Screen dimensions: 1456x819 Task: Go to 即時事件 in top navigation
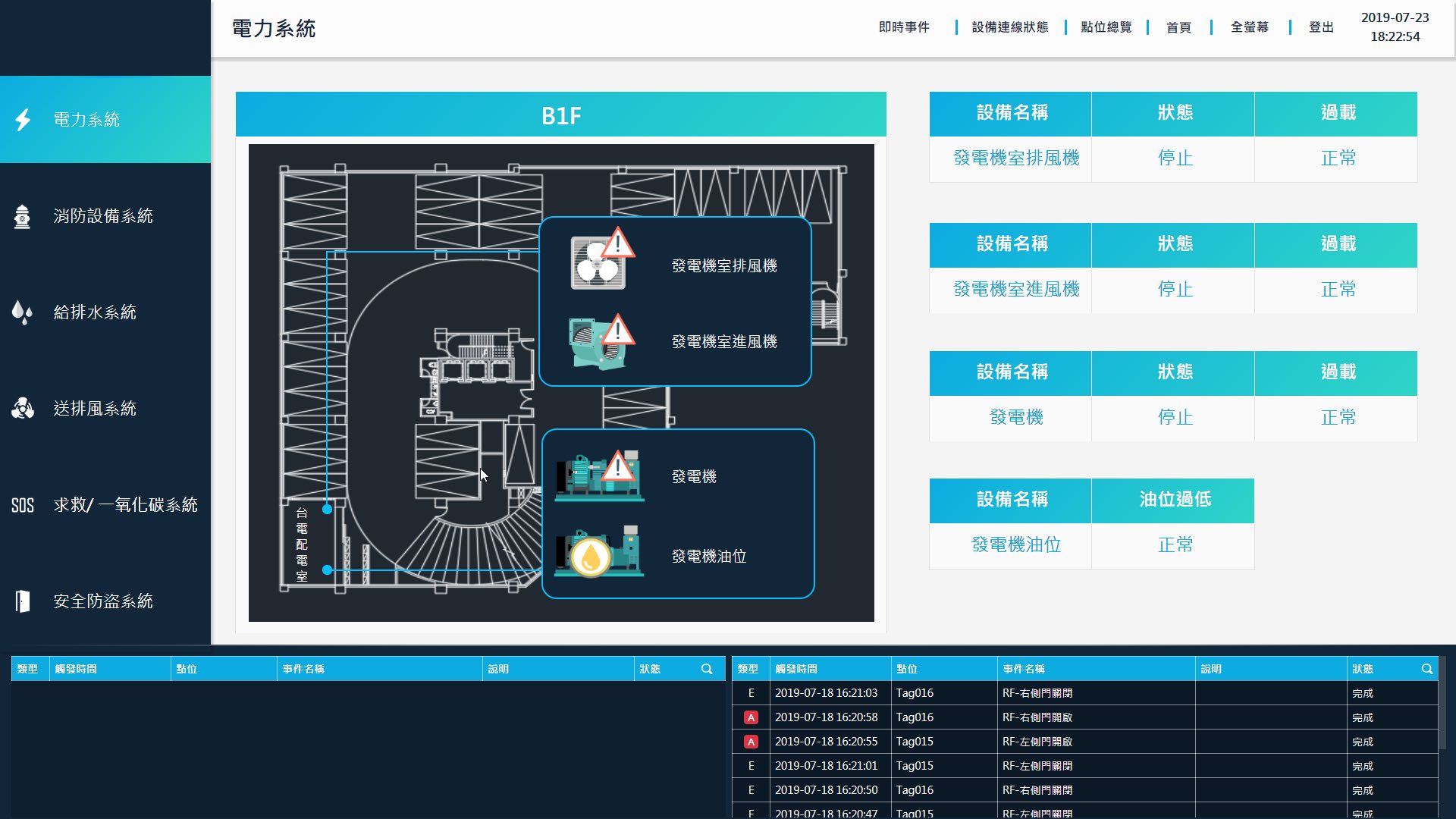coord(904,27)
